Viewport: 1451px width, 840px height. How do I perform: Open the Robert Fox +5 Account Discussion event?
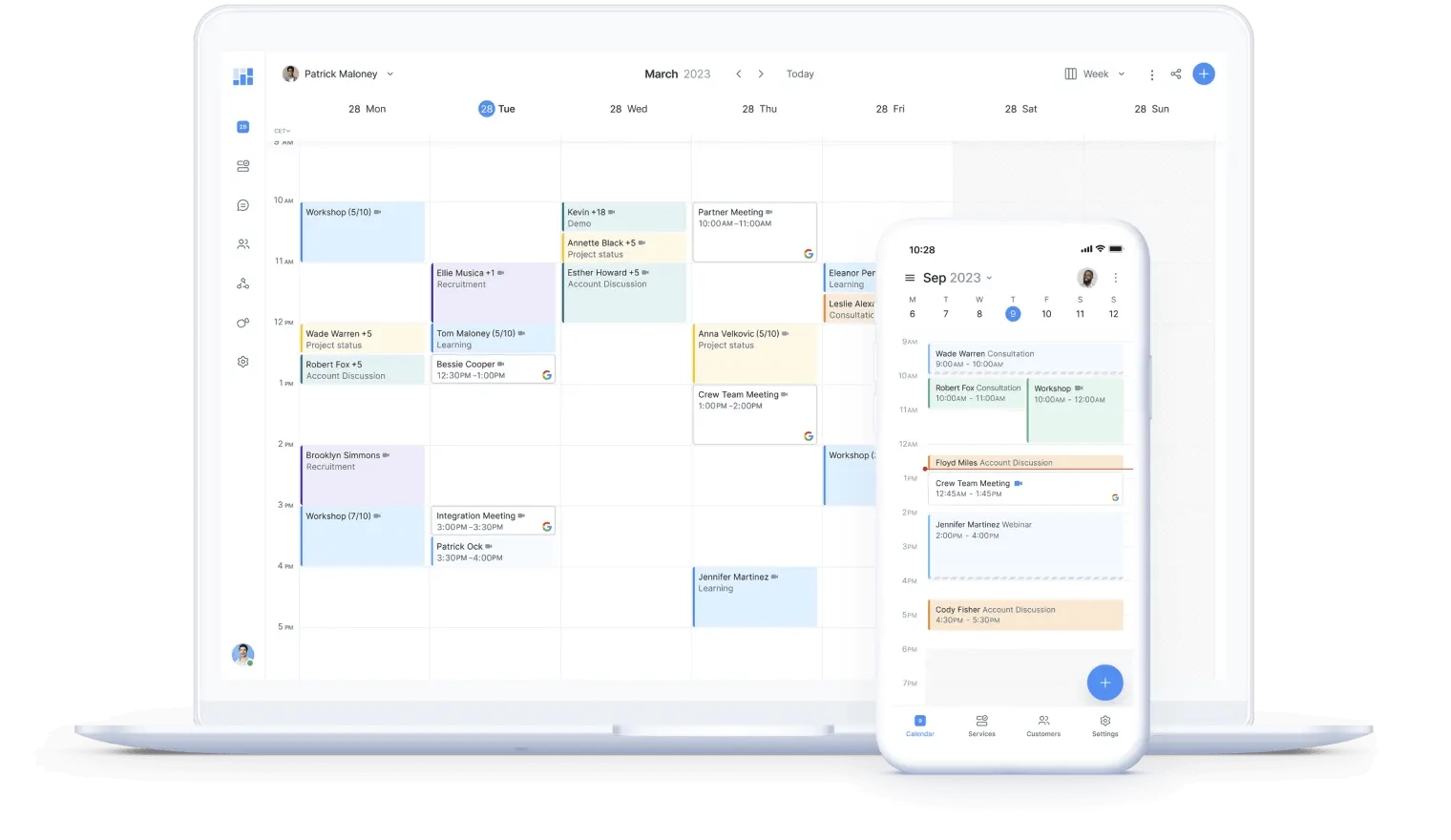click(x=363, y=369)
